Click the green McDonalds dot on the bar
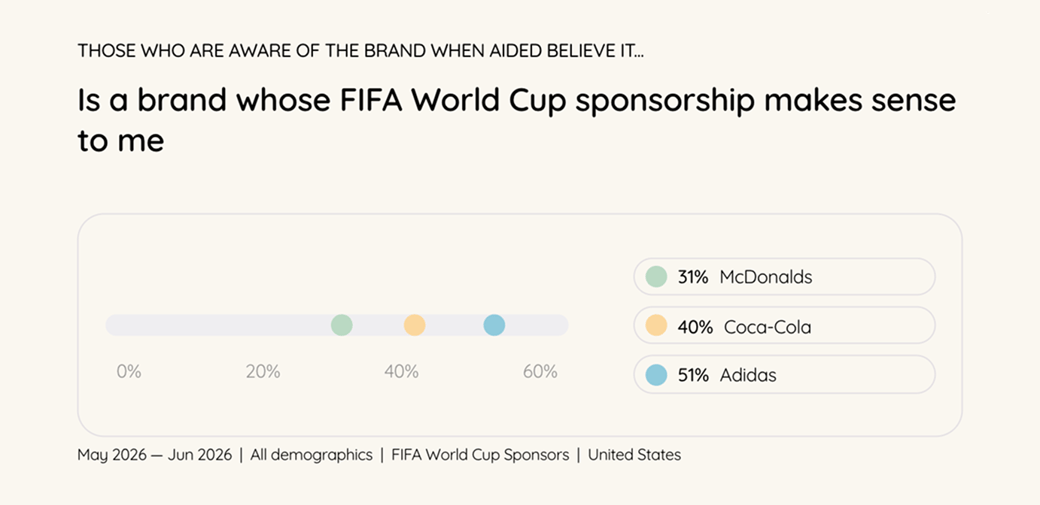The height and width of the screenshot is (505, 1040). (342, 325)
